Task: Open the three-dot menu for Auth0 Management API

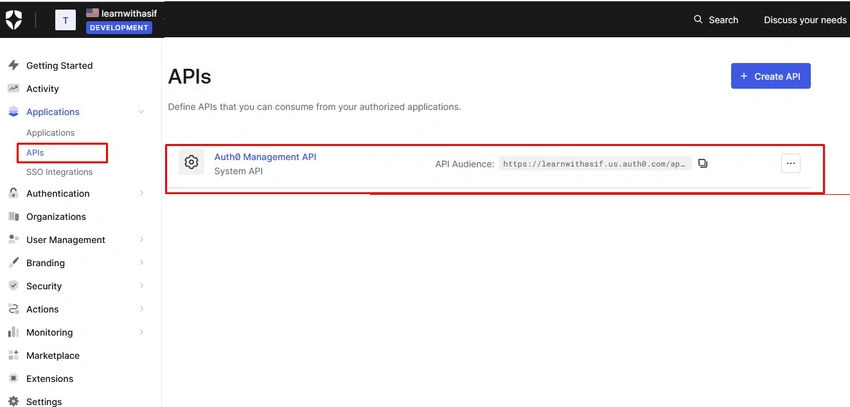Action: point(790,163)
